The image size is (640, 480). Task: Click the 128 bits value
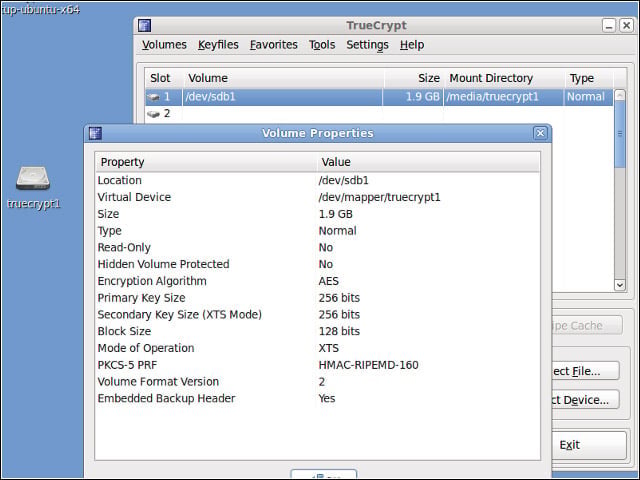[x=339, y=331]
